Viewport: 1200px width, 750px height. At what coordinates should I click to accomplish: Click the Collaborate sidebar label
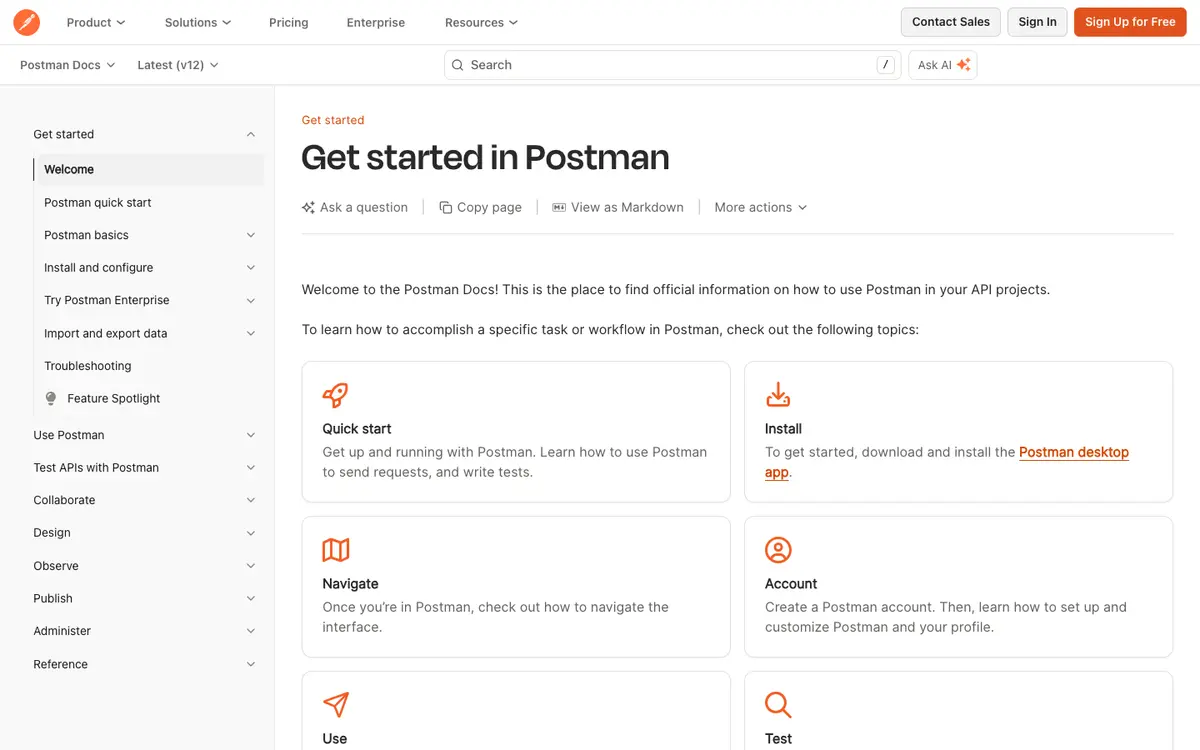coord(64,500)
